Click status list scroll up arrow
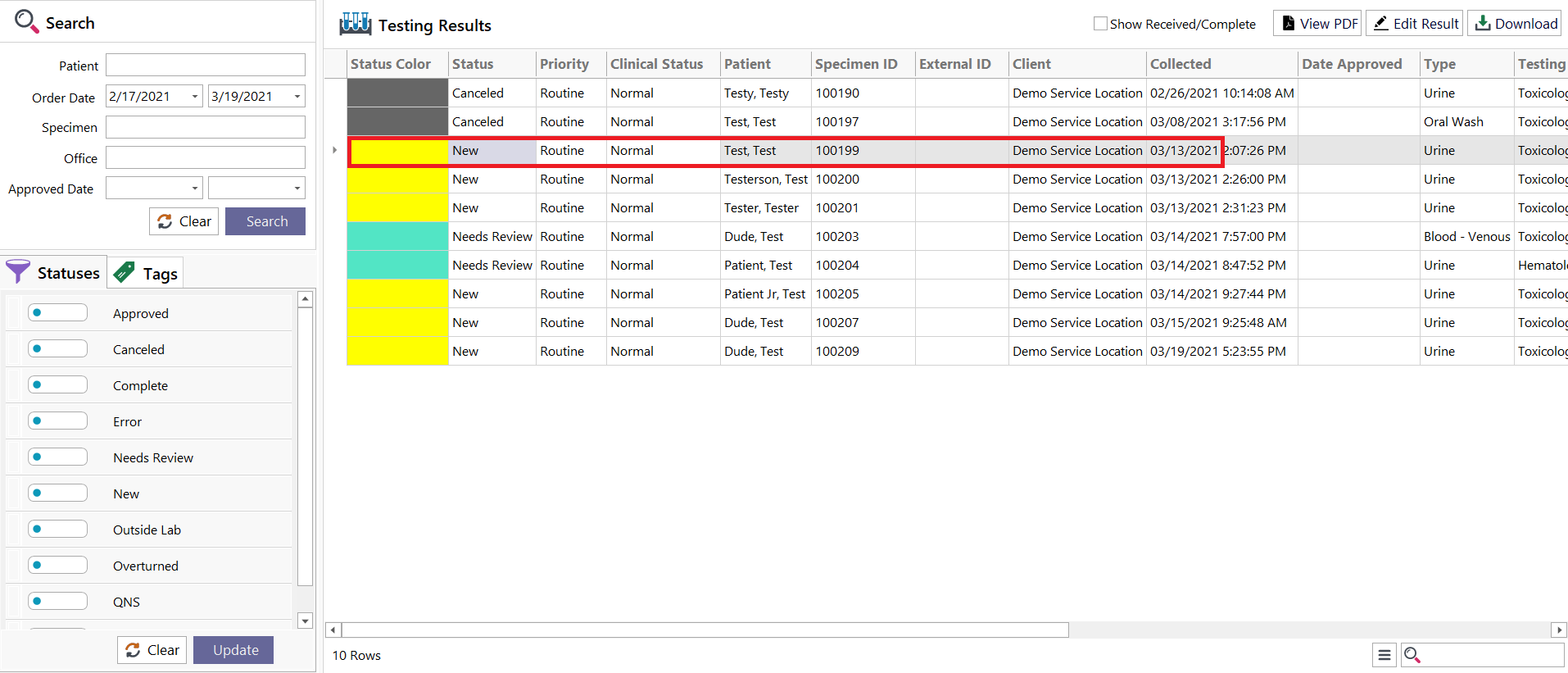Viewport: 1568px width, 673px height. click(x=305, y=299)
